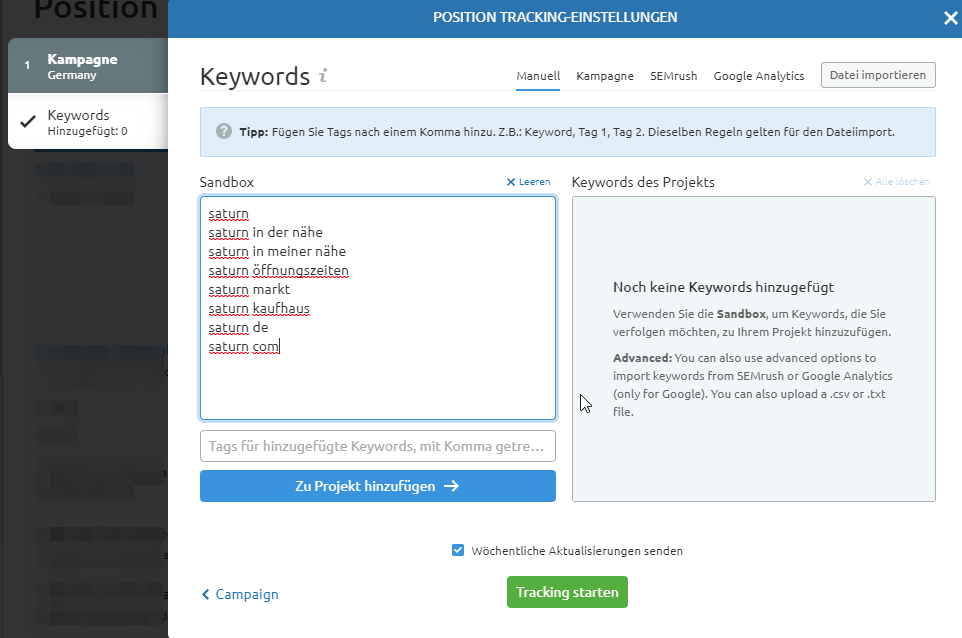Click the 'Noch keine Keywords hinzugefügt' heading
Screen dimensions: 962x638
(x=723, y=288)
